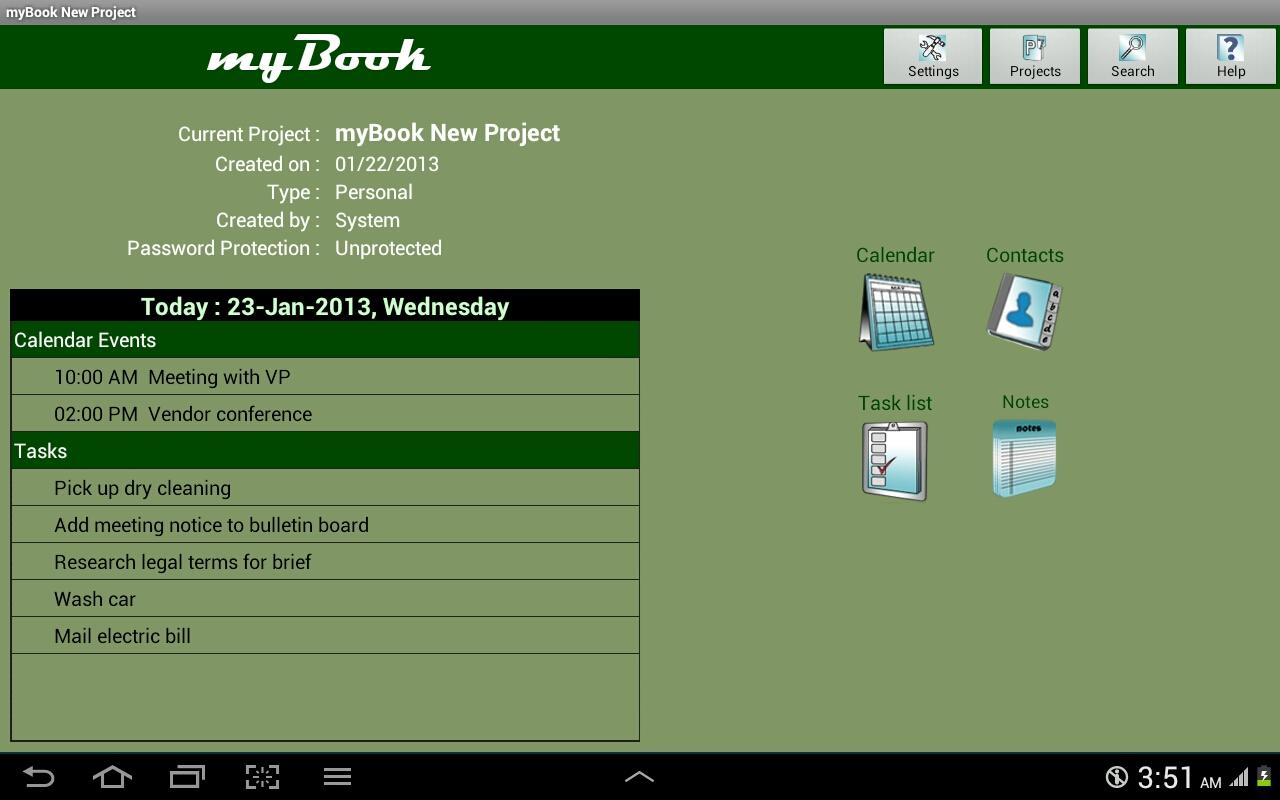Screen dimensions: 1280x800
Task: Tap the Android back arrow icon
Action: [39, 777]
